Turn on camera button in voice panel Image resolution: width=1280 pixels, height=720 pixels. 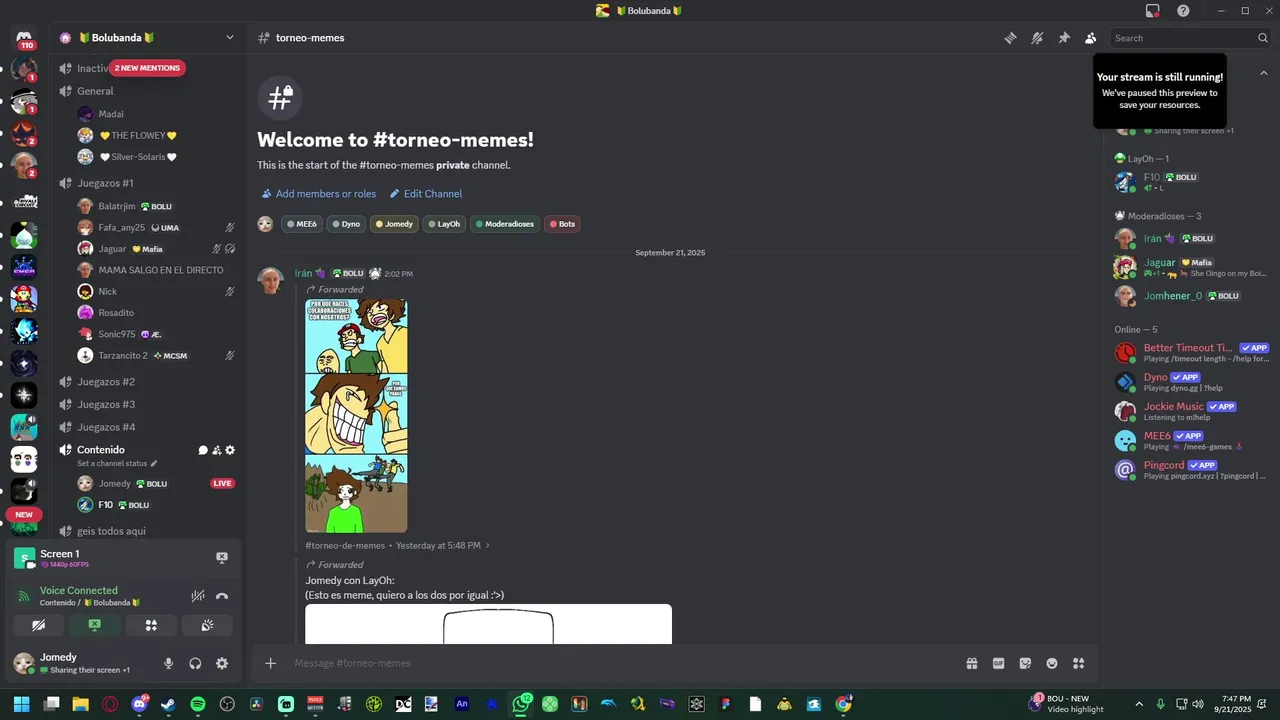pyautogui.click(x=39, y=625)
